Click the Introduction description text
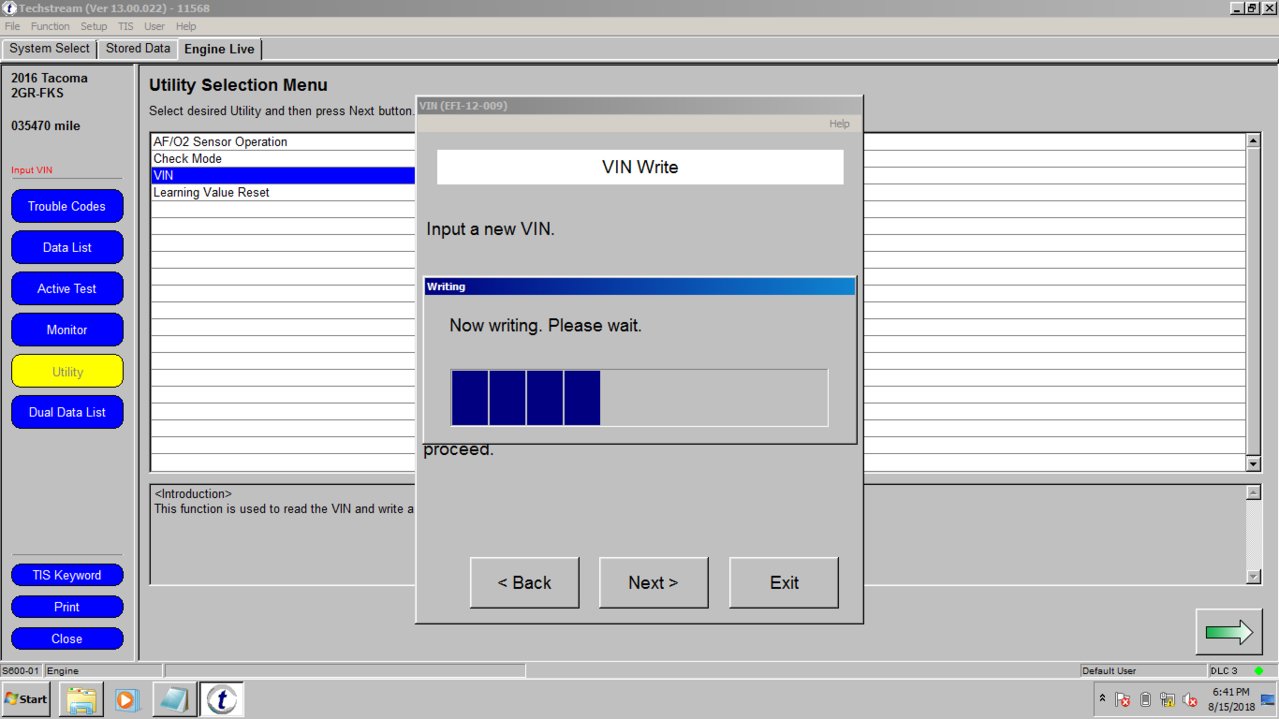Screen dimensions: 1279x719 tap(284, 509)
